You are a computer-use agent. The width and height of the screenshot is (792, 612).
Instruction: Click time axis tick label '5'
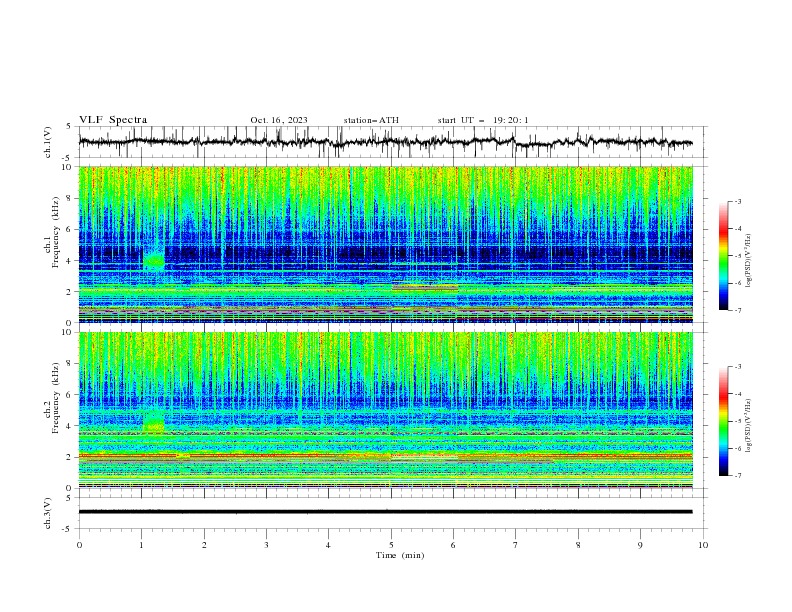click(x=391, y=545)
